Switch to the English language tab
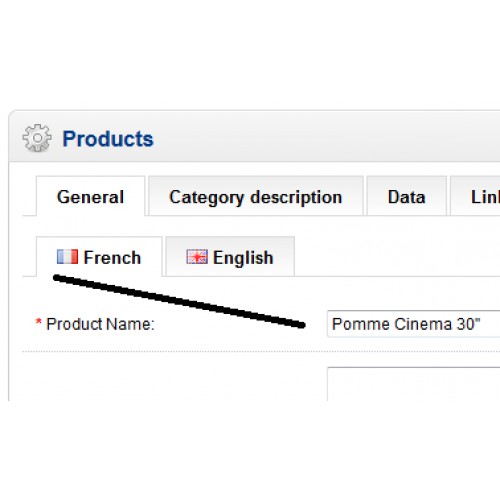The width and height of the screenshot is (500, 500). (x=230, y=257)
